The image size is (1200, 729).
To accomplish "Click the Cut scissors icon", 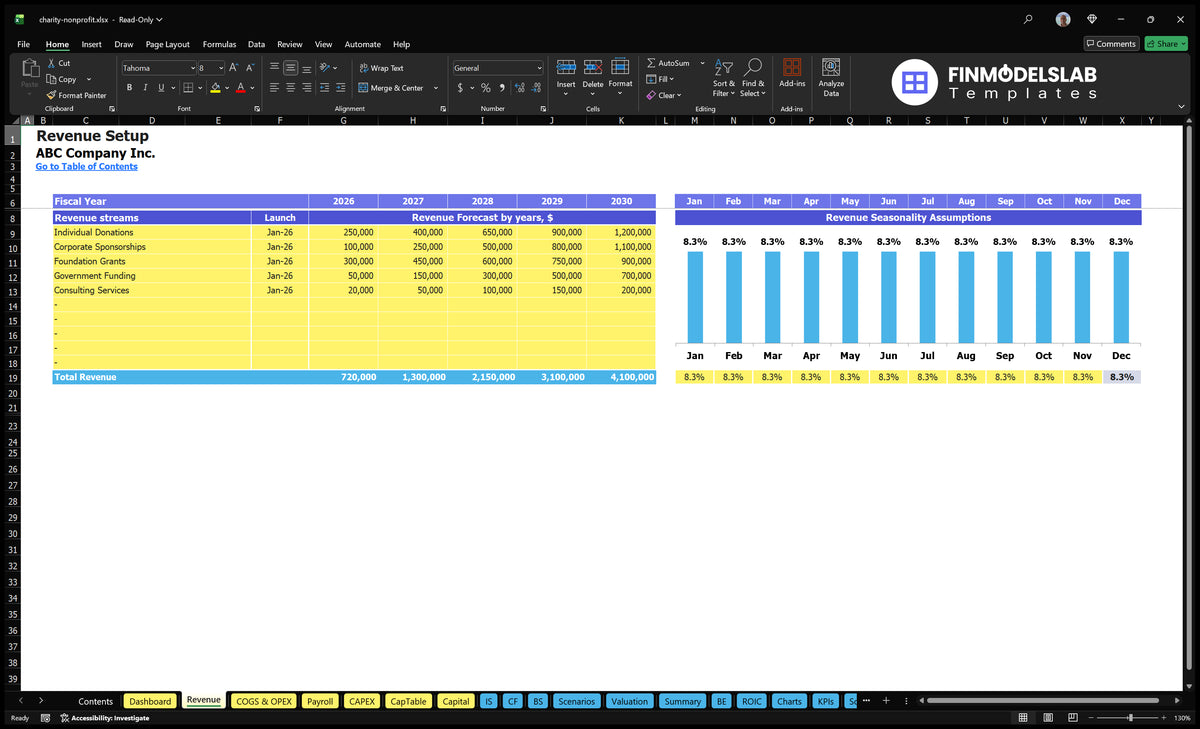I will [51, 63].
